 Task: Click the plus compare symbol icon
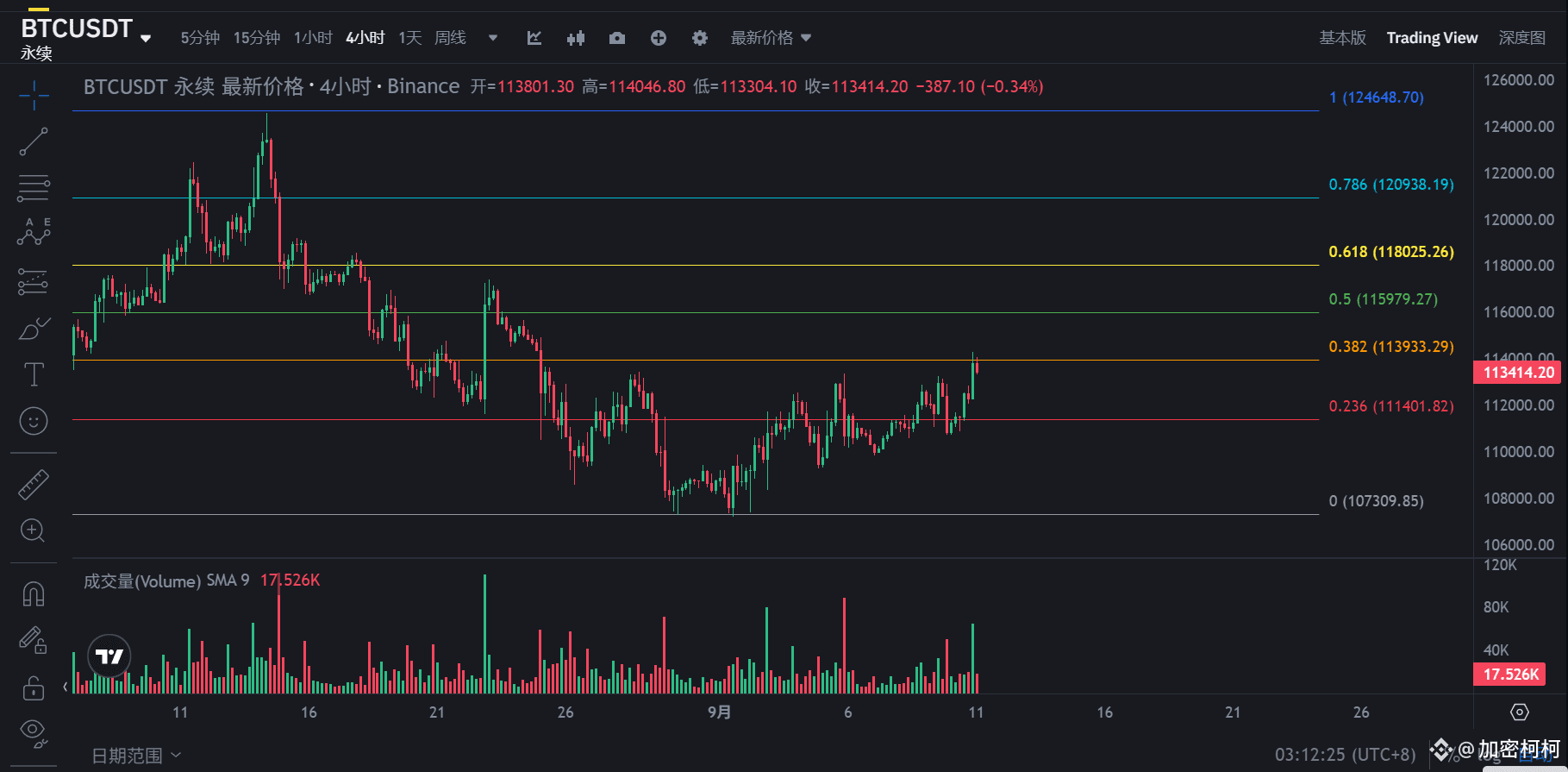[659, 38]
